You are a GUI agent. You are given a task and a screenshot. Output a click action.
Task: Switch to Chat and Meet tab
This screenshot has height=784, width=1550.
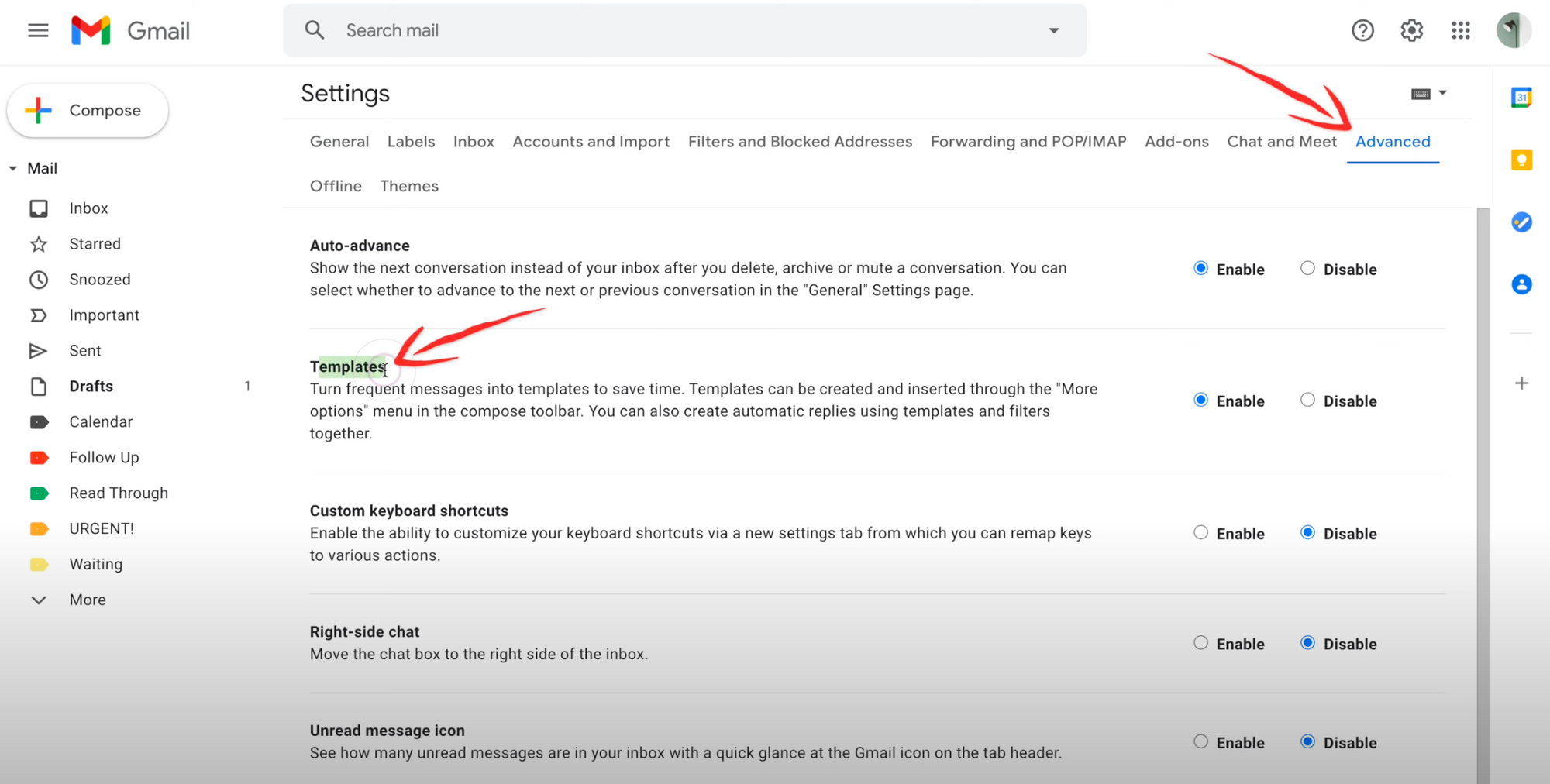point(1282,142)
